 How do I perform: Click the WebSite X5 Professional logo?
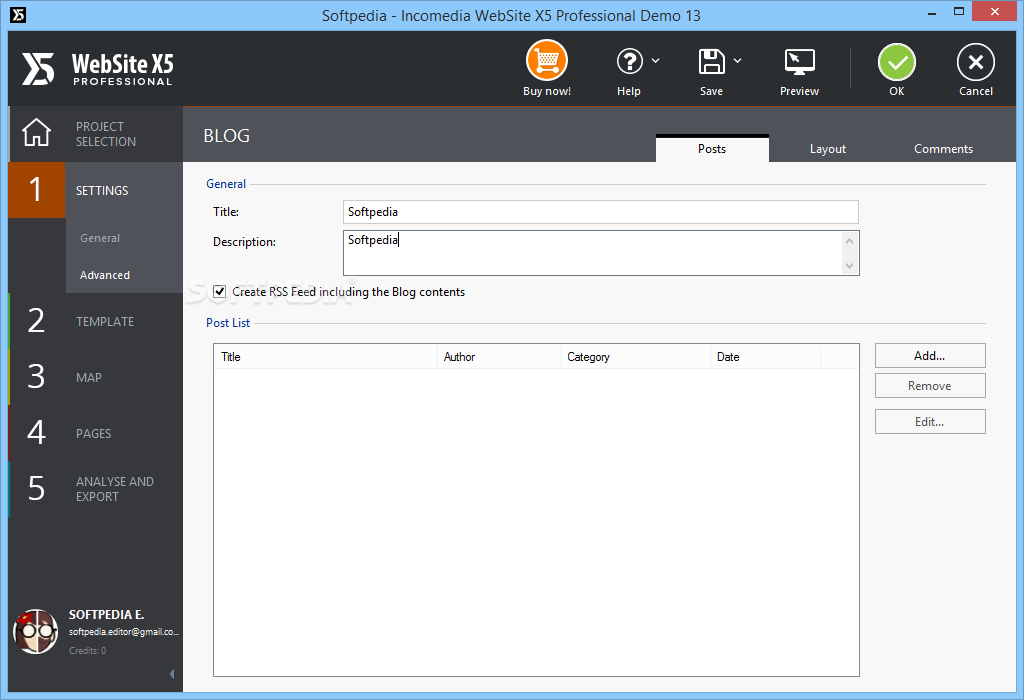coord(98,69)
